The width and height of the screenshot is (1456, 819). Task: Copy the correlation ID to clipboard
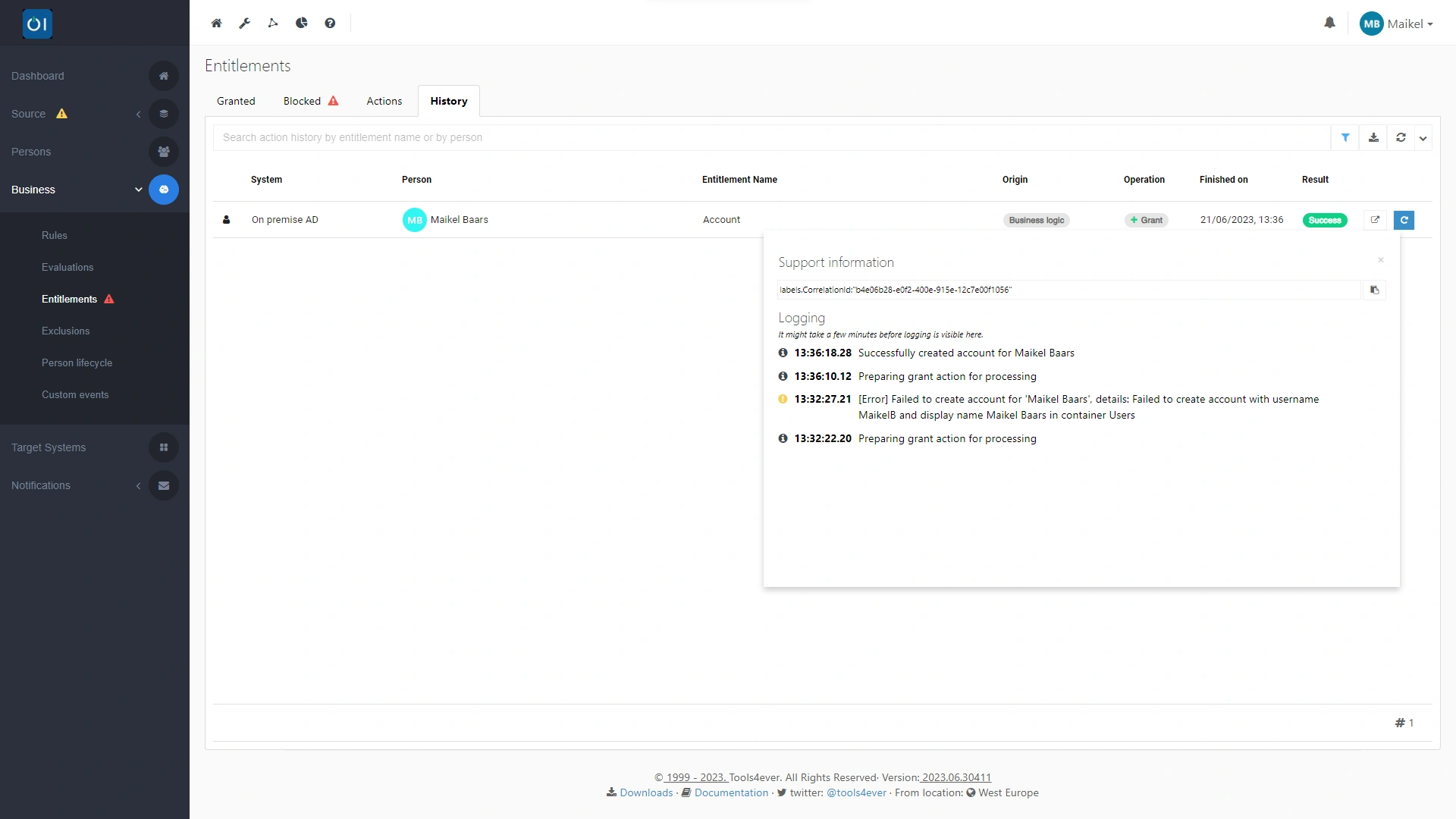1374,290
